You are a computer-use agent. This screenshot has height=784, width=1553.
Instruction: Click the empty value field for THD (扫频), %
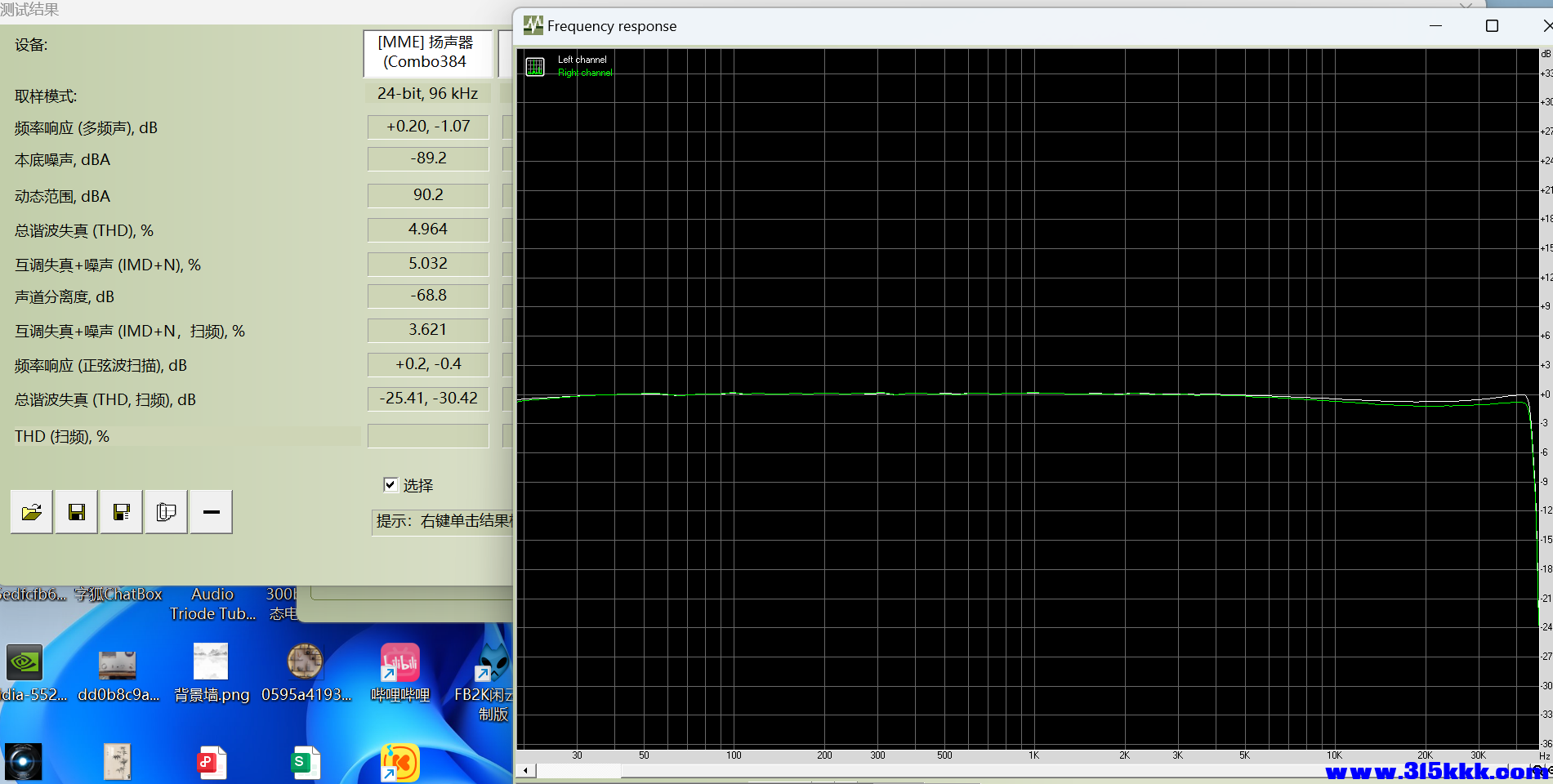[x=428, y=435]
